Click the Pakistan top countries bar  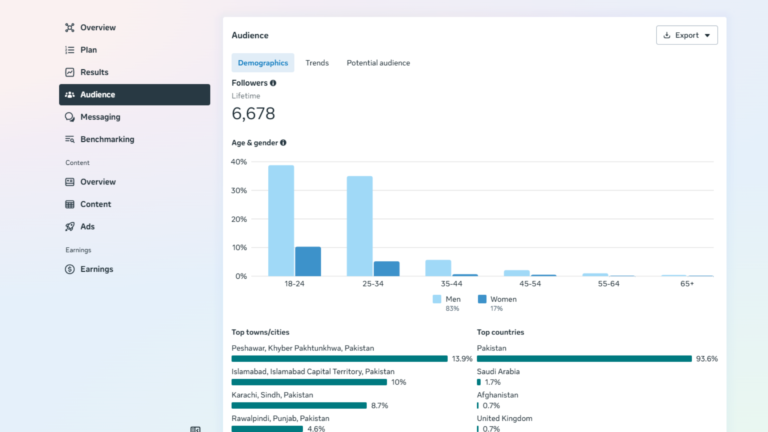pyautogui.click(x=584, y=359)
